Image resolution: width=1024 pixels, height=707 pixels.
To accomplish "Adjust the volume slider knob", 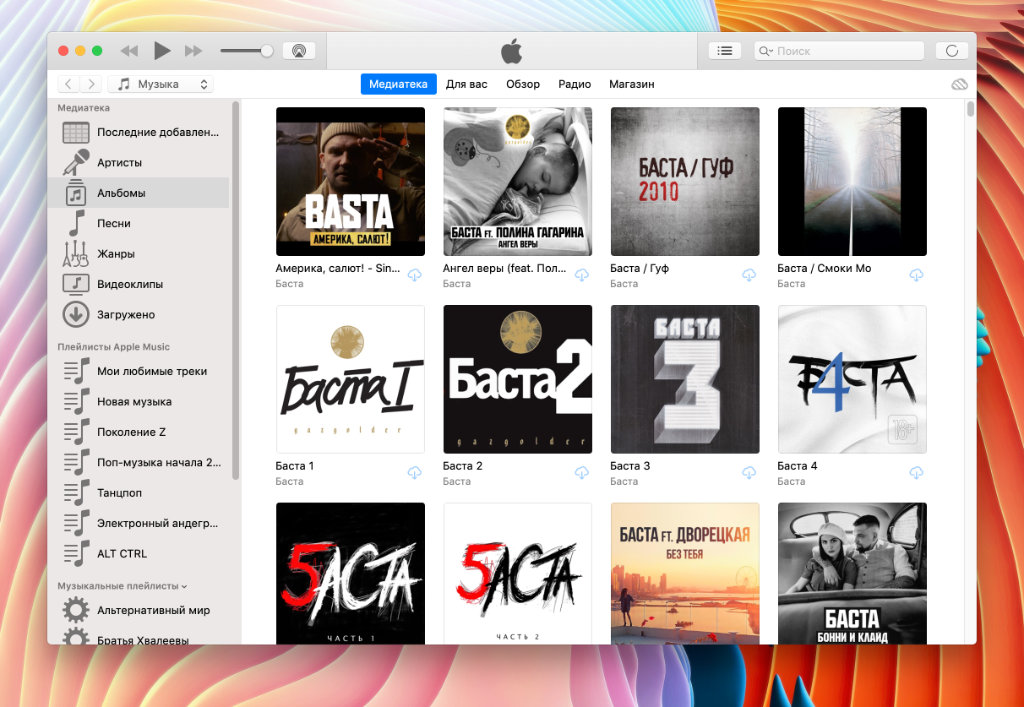I will click(x=266, y=51).
